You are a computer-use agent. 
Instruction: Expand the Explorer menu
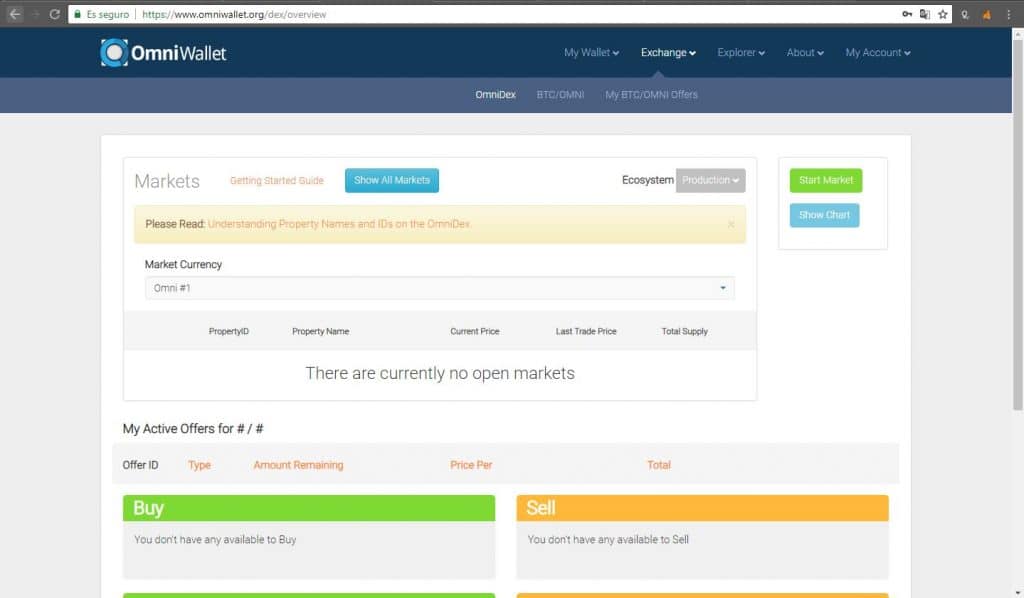tap(741, 52)
